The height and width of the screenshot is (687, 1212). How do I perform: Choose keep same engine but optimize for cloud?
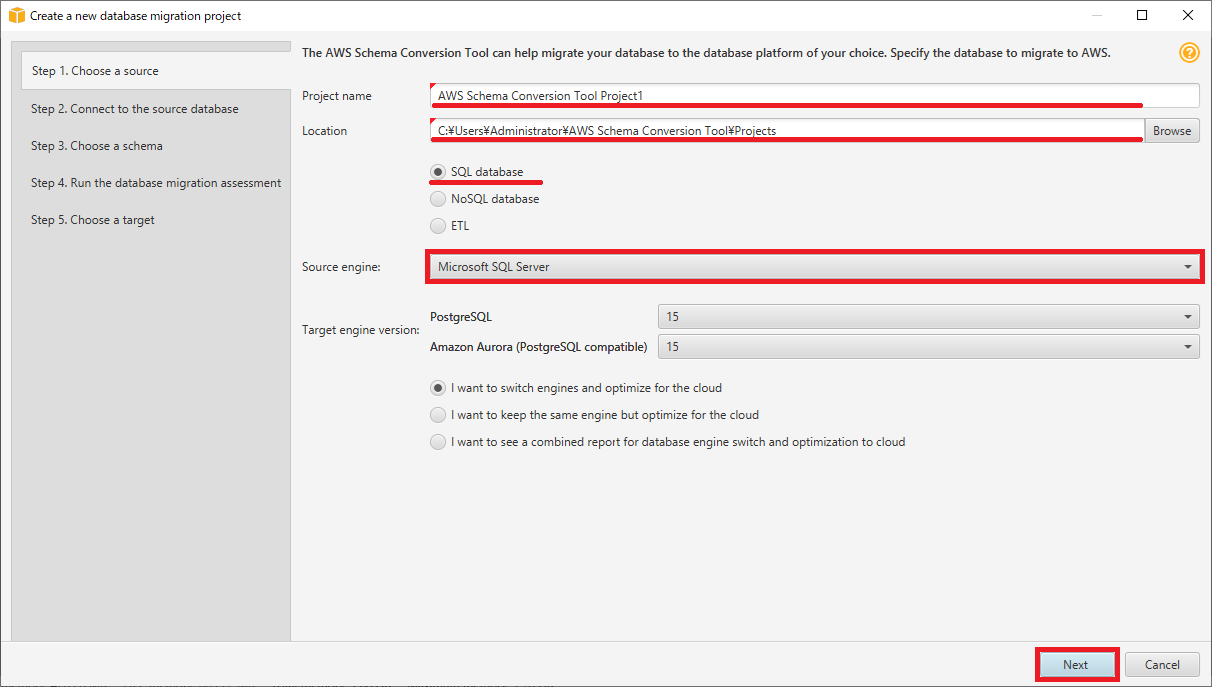tap(438, 414)
